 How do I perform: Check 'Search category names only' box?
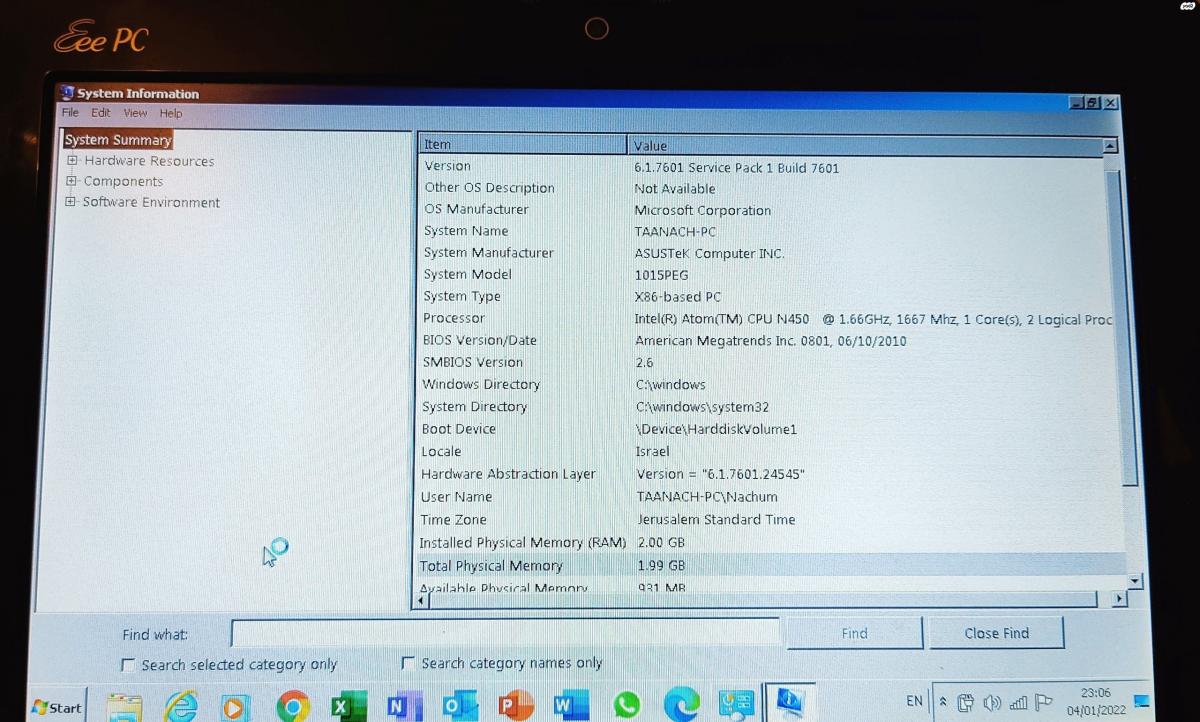[x=408, y=663]
